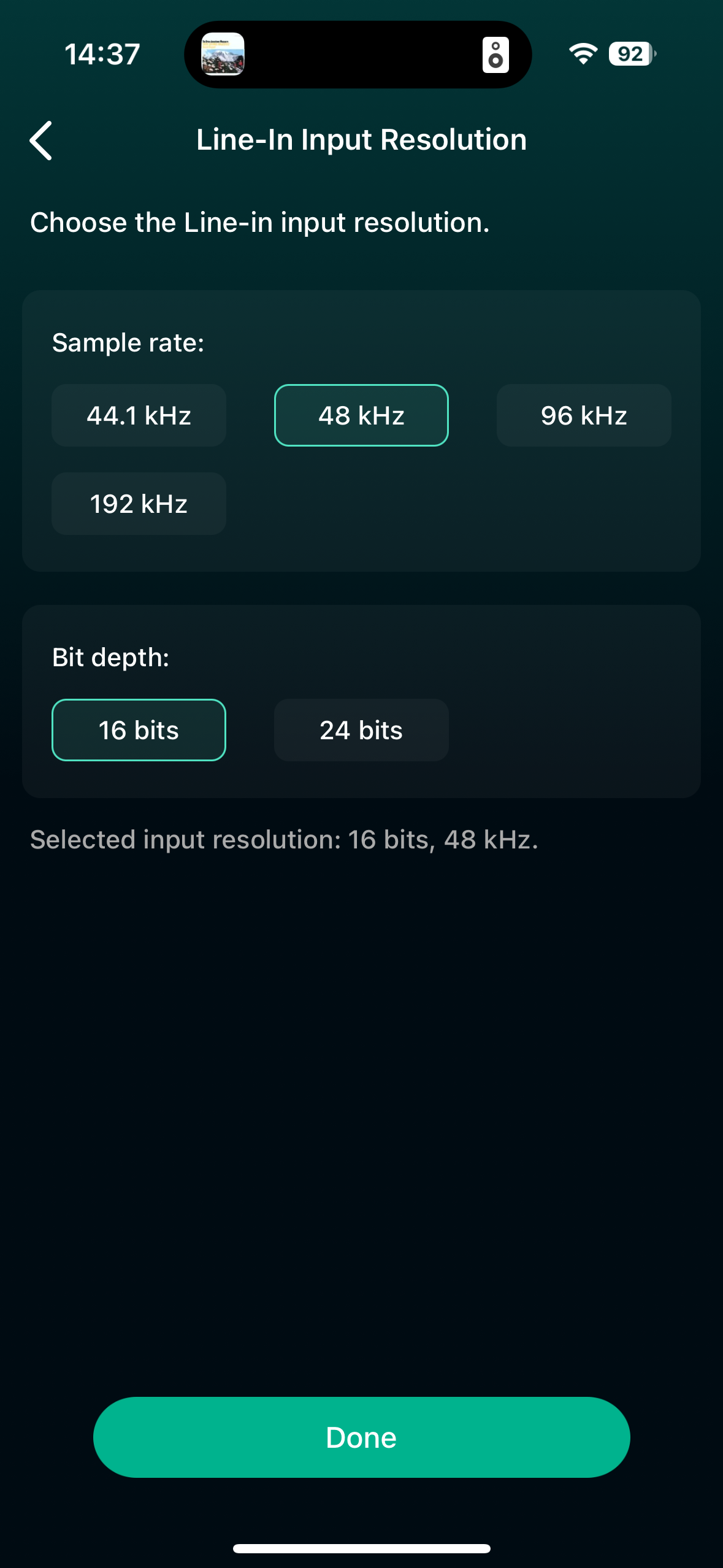
Task: Tap the home indicator bar at the bottom
Action: pyautogui.click(x=361, y=1548)
